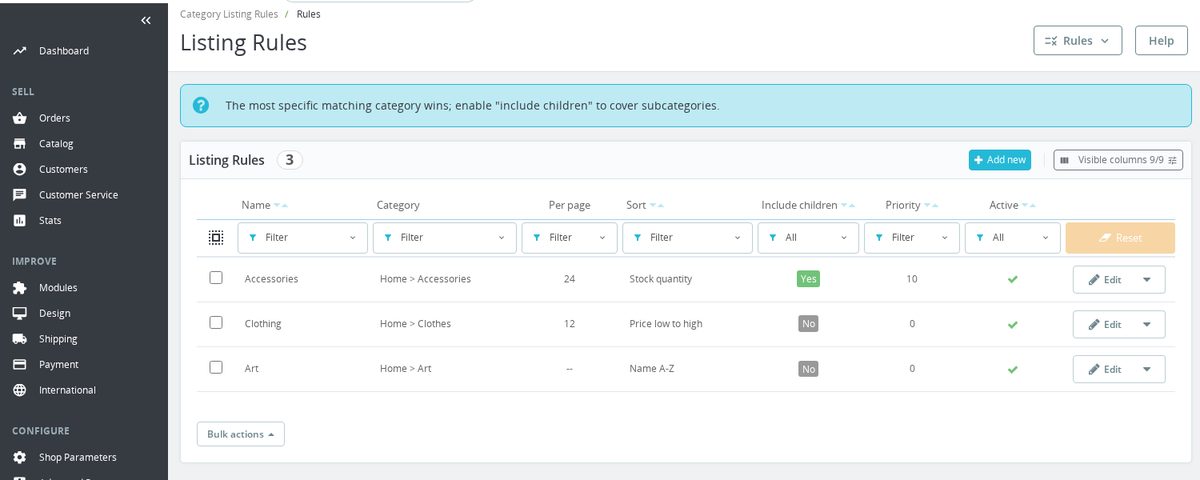Screen dimensions: 1200x480
Task: Open the Category filter dropdown
Action: point(444,238)
